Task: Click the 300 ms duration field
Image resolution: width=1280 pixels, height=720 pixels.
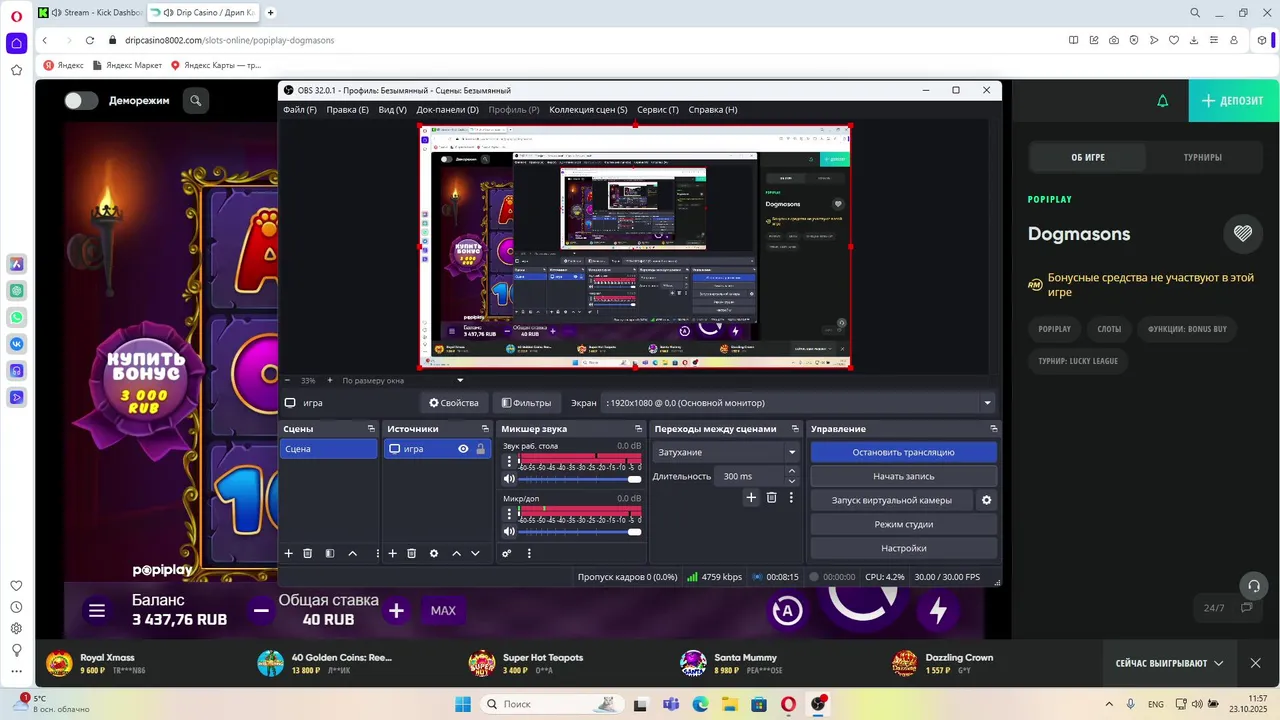Action: [750, 476]
